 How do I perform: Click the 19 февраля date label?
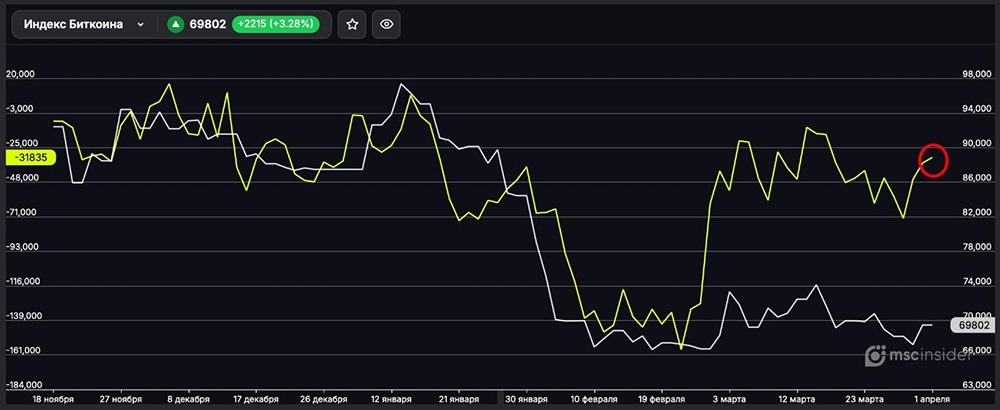point(660,398)
